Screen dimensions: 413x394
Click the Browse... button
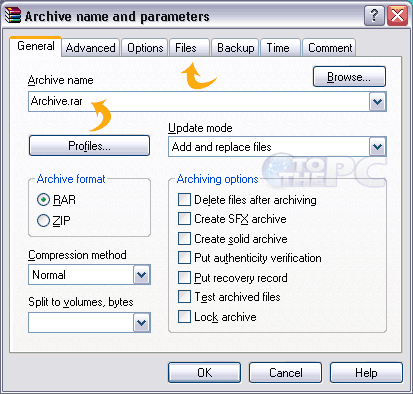(349, 77)
